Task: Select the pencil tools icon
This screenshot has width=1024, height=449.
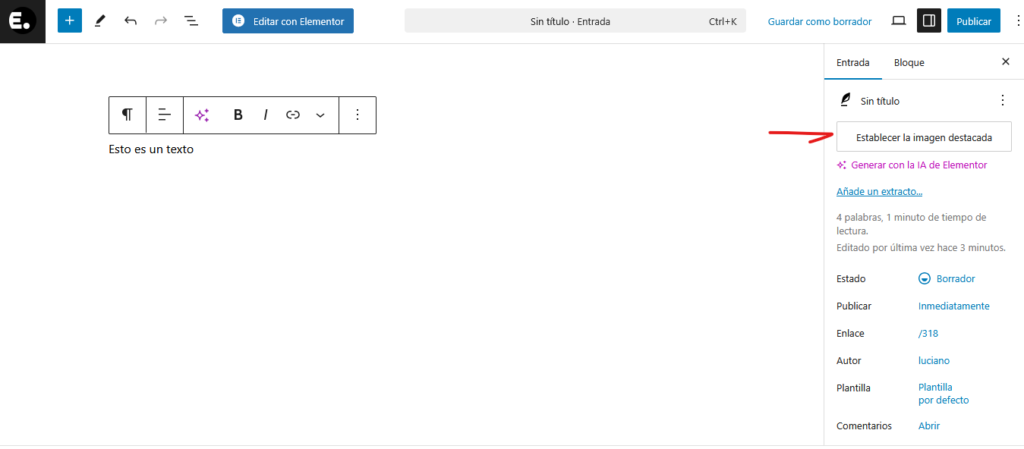Action: 100,21
